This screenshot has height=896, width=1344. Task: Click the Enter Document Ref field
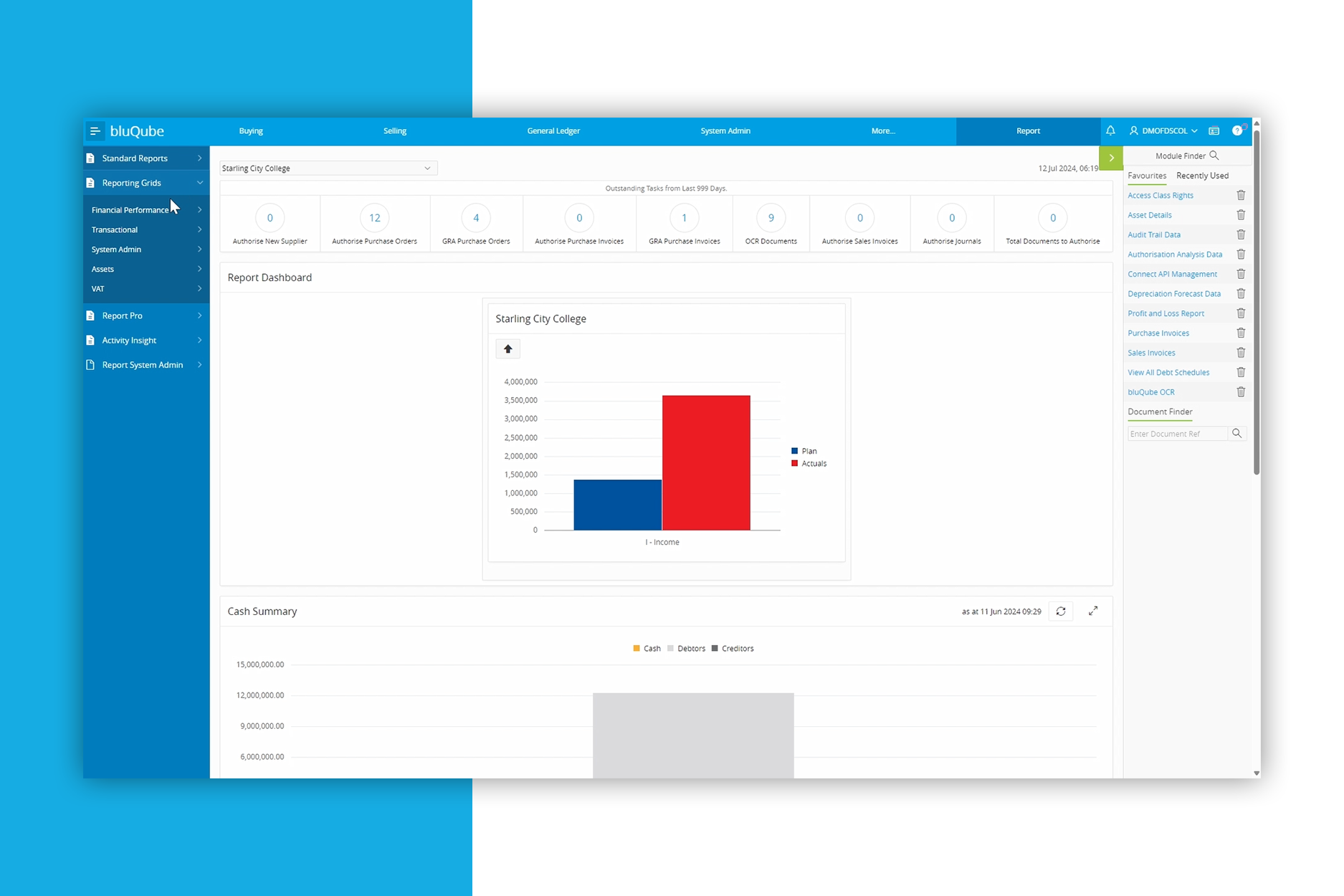(1176, 434)
